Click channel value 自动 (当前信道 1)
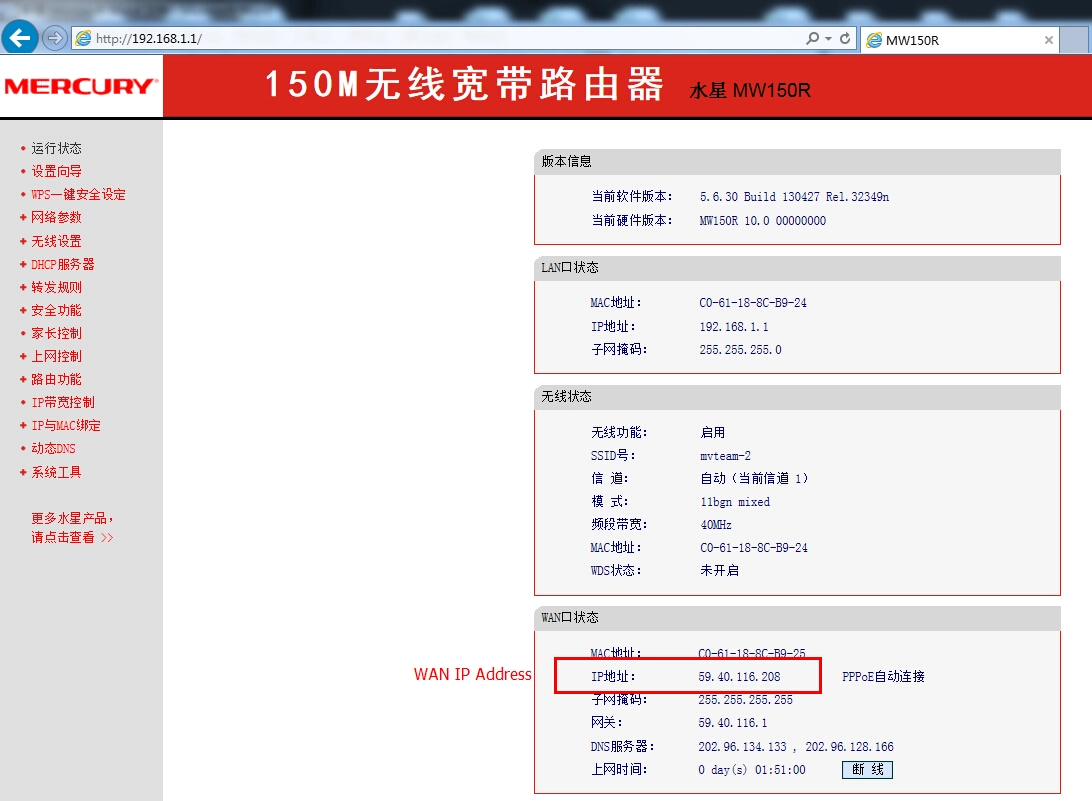Screen dimensions: 1092x801 (x=754, y=479)
